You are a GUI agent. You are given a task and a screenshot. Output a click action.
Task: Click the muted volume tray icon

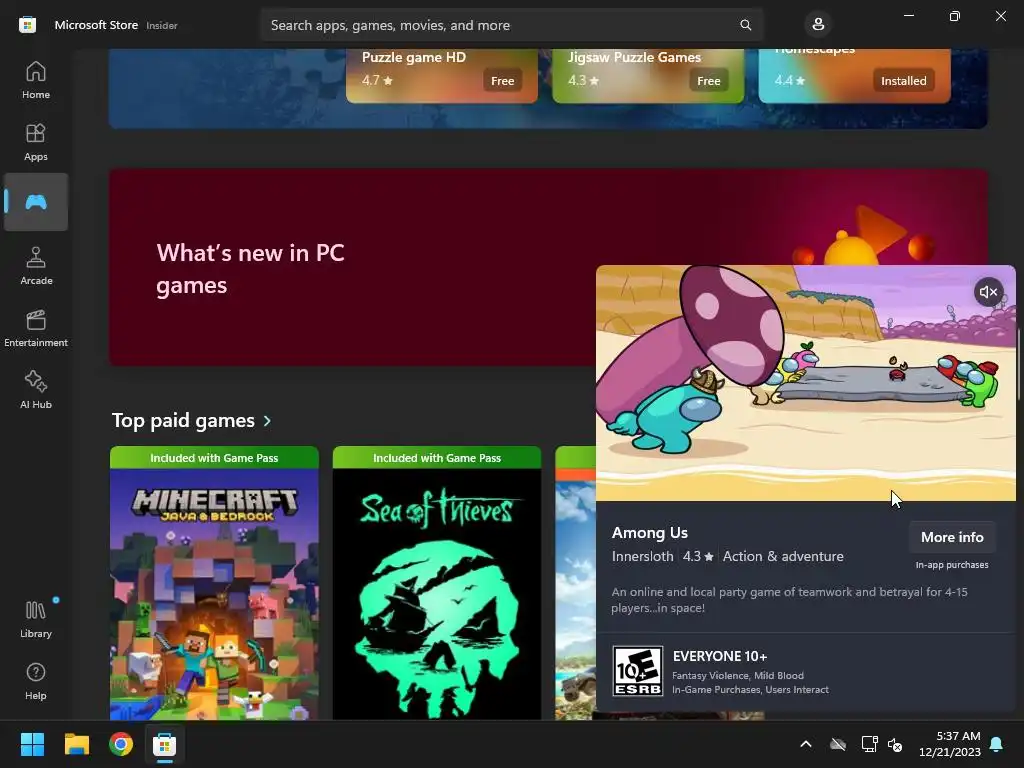click(x=895, y=744)
